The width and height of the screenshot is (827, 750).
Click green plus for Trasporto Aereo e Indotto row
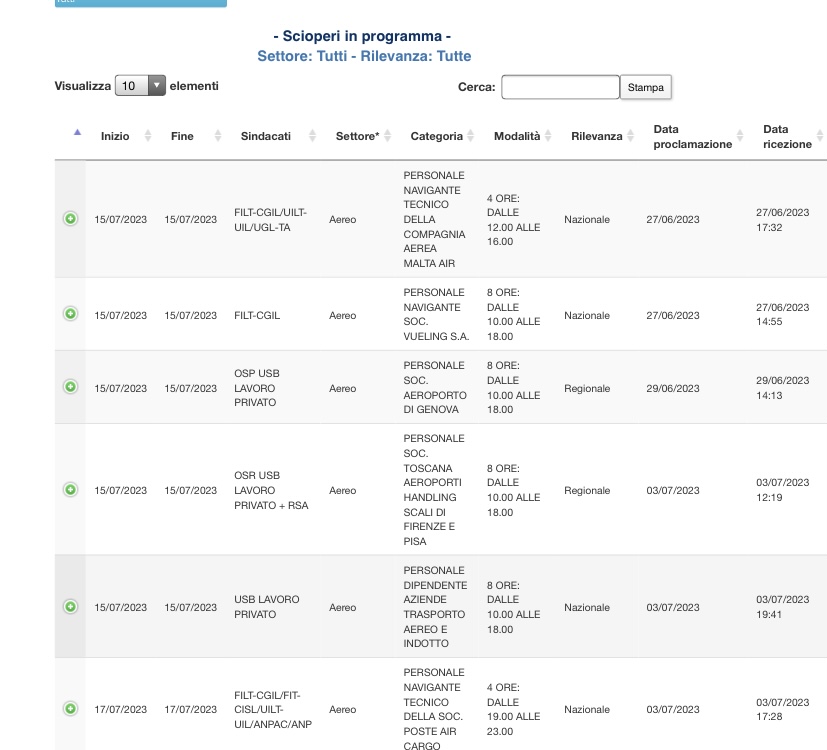[x=70, y=607]
